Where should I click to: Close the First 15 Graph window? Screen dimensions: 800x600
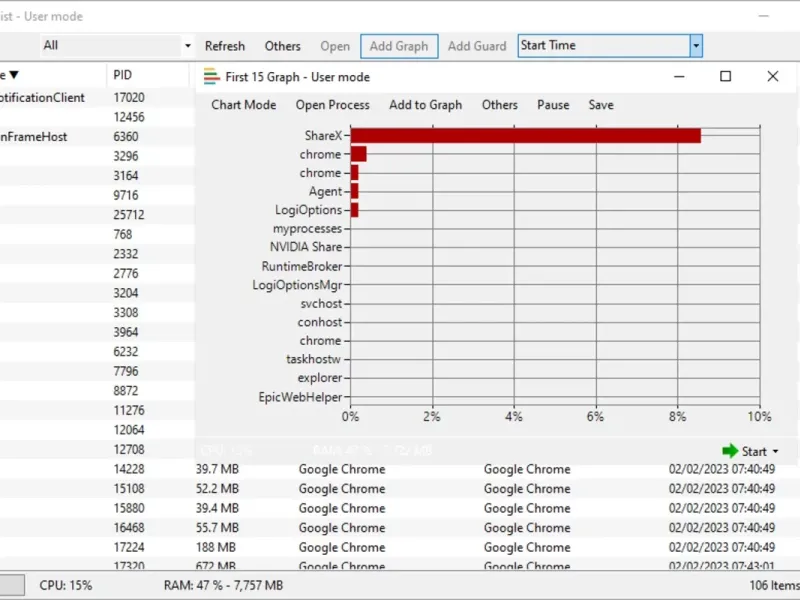pyautogui.click(x=773, y=77)
